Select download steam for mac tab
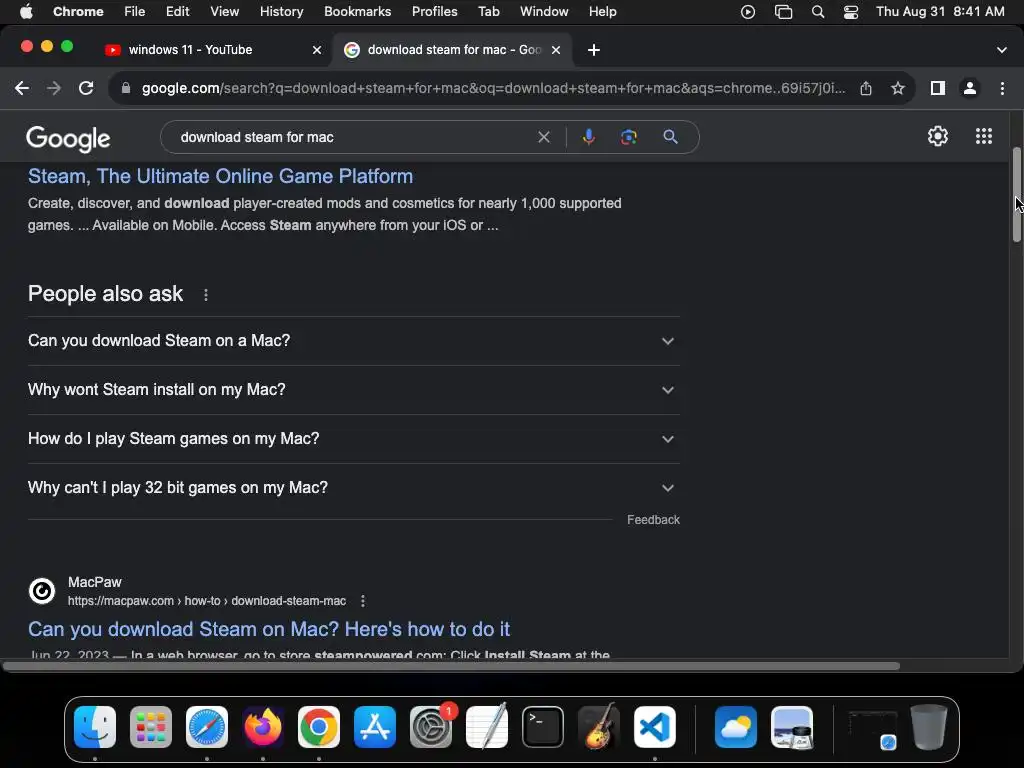The image size is (1024, 768). tap(453, 50)
